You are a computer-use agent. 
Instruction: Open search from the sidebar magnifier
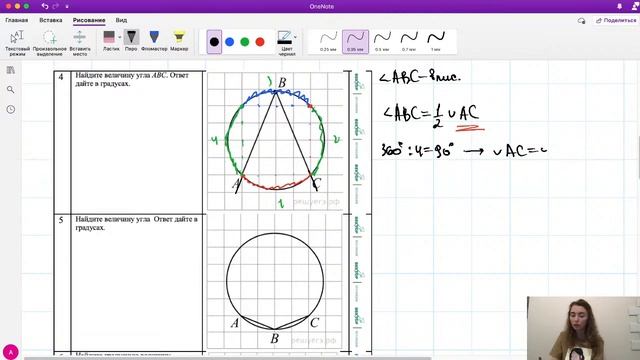click(11, 89)
